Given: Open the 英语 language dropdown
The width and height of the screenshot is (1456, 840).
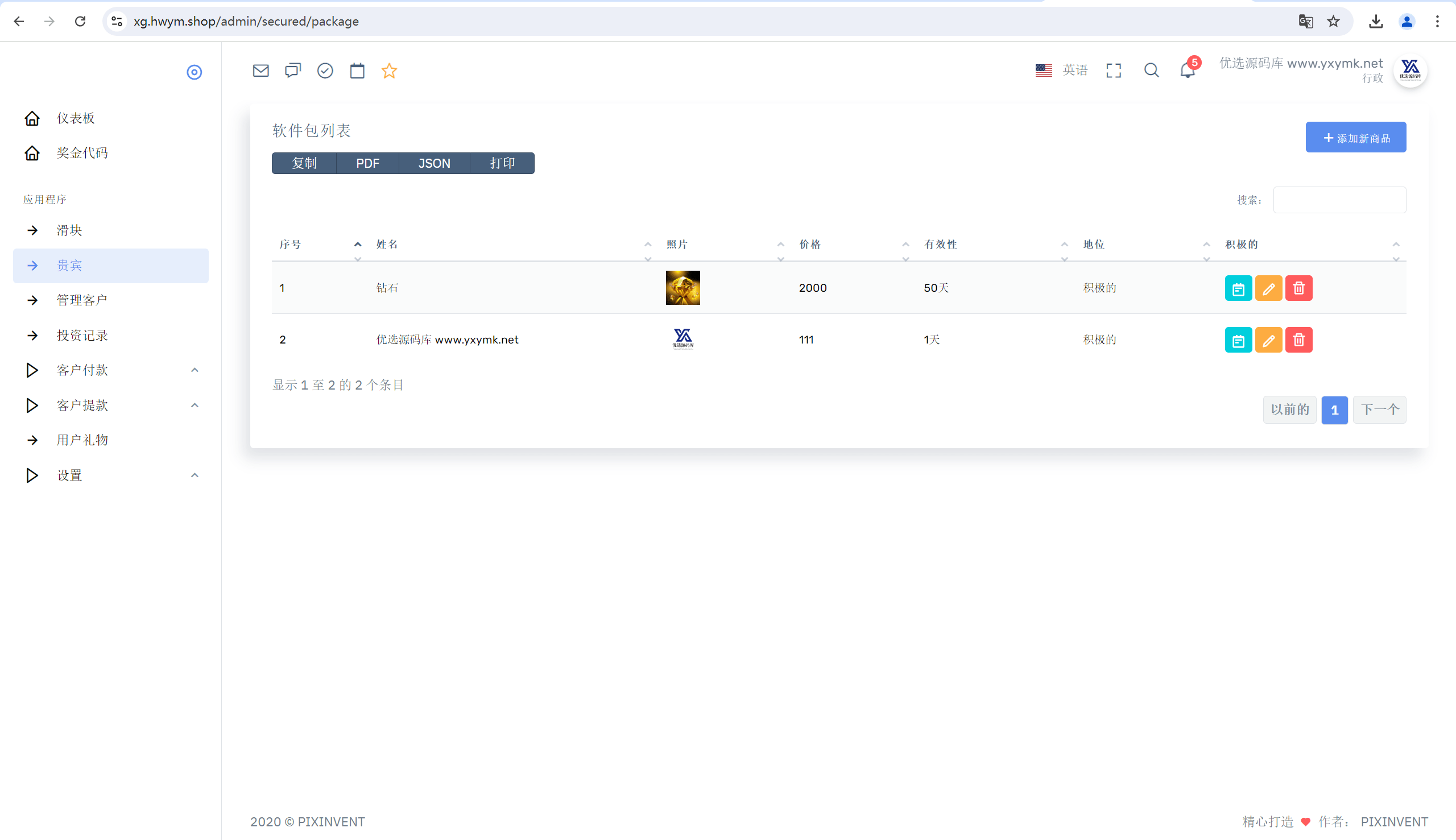Looking at the screenshot, I should coord(1061,71).
